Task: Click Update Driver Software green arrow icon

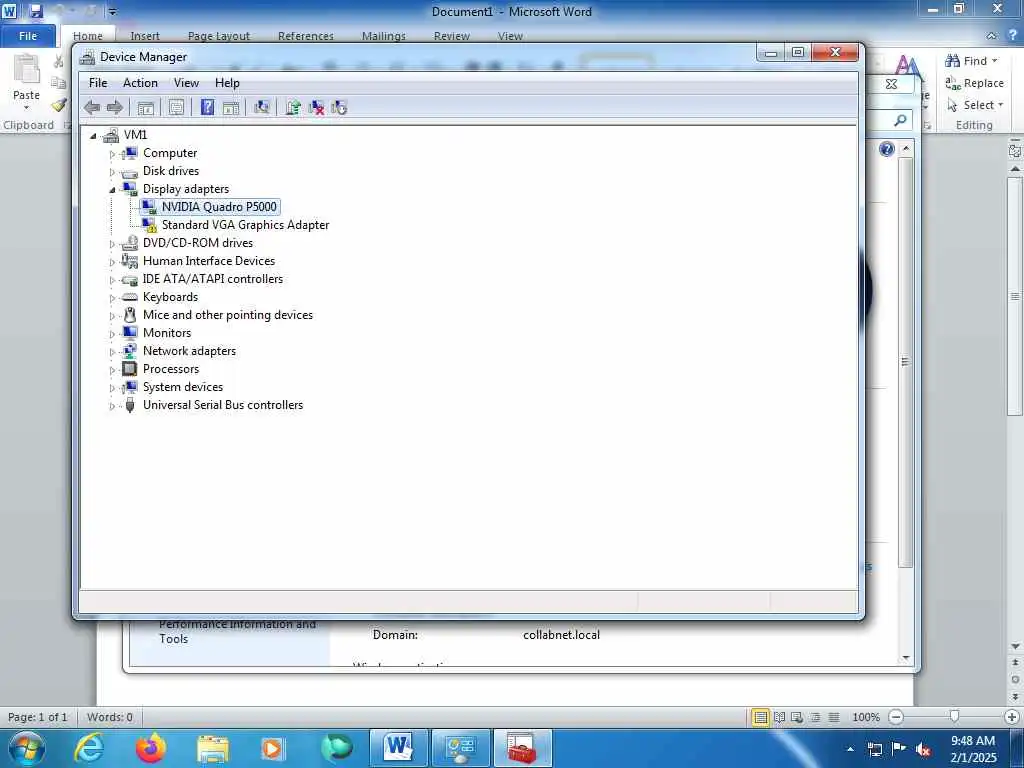Action: [x=293, y=108]
